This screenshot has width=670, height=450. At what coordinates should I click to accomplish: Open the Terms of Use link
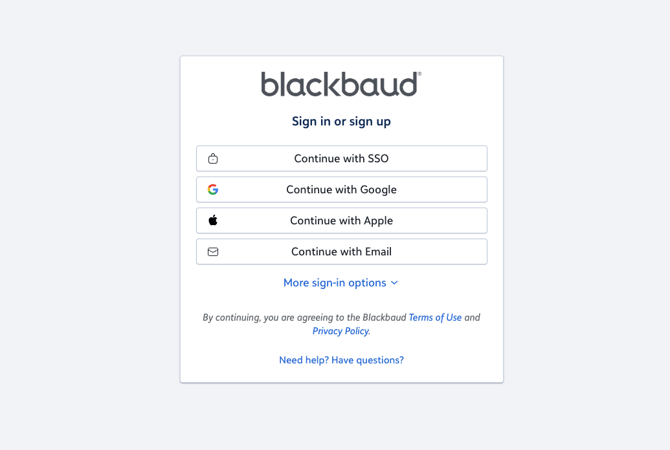click(x=435, y=317)
